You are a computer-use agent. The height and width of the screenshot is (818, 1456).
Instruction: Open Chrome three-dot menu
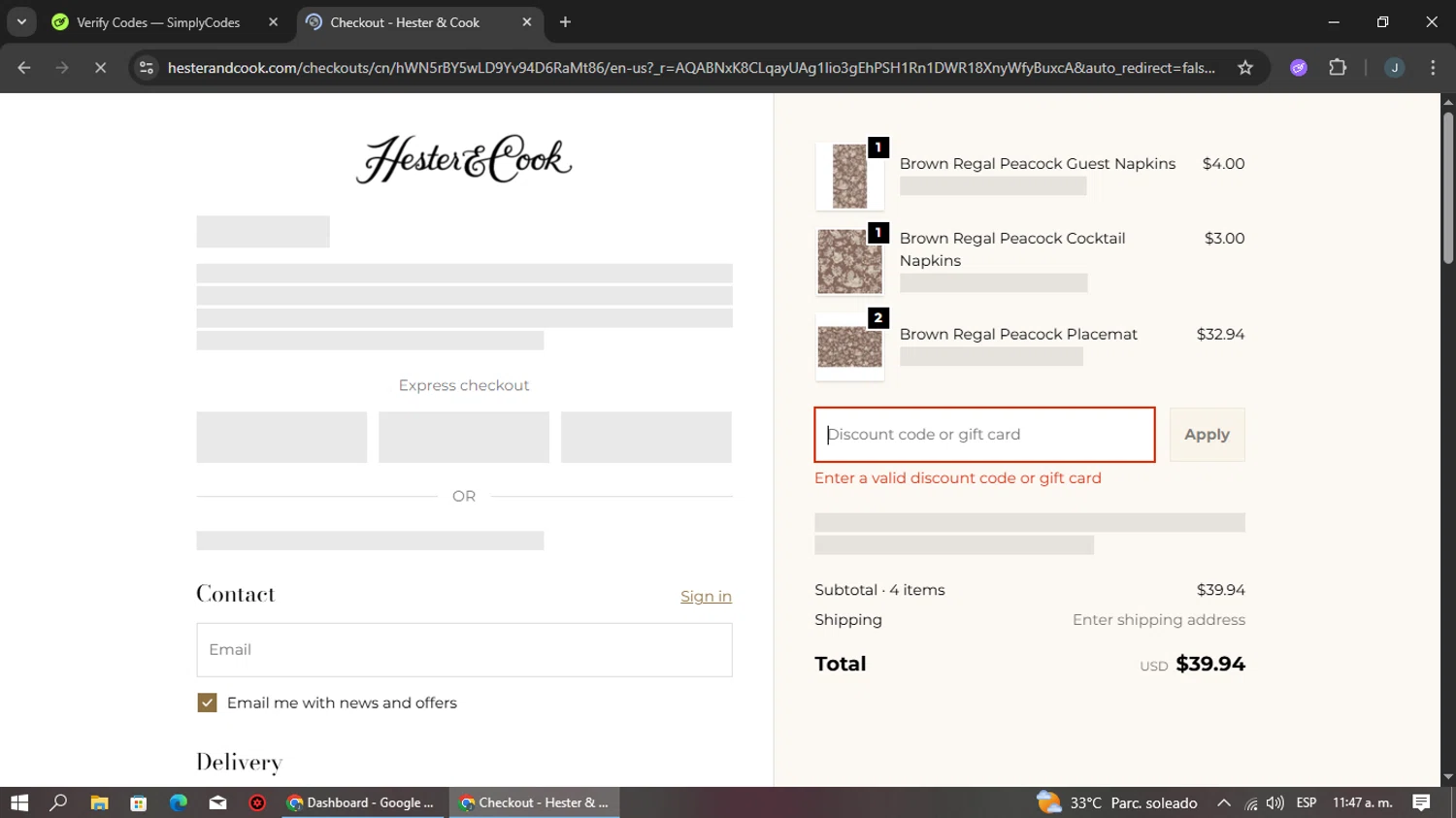tap(1433, 68)
